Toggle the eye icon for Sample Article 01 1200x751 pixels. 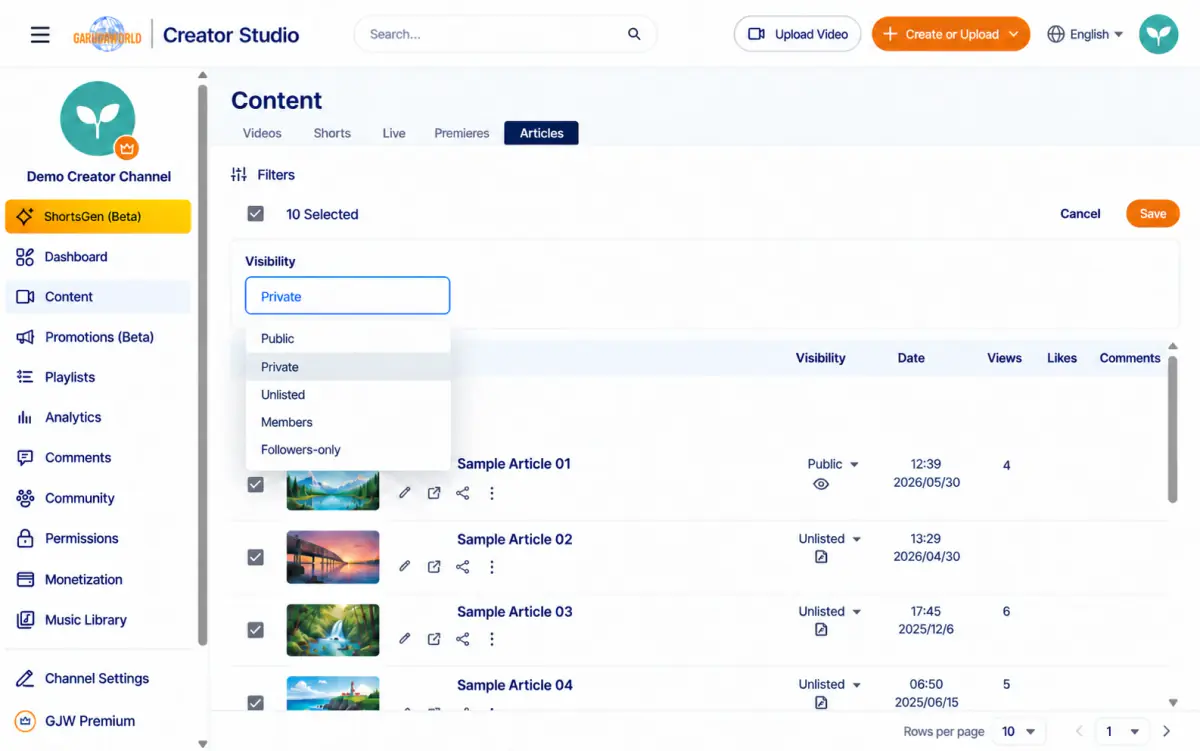pos(821,484)
